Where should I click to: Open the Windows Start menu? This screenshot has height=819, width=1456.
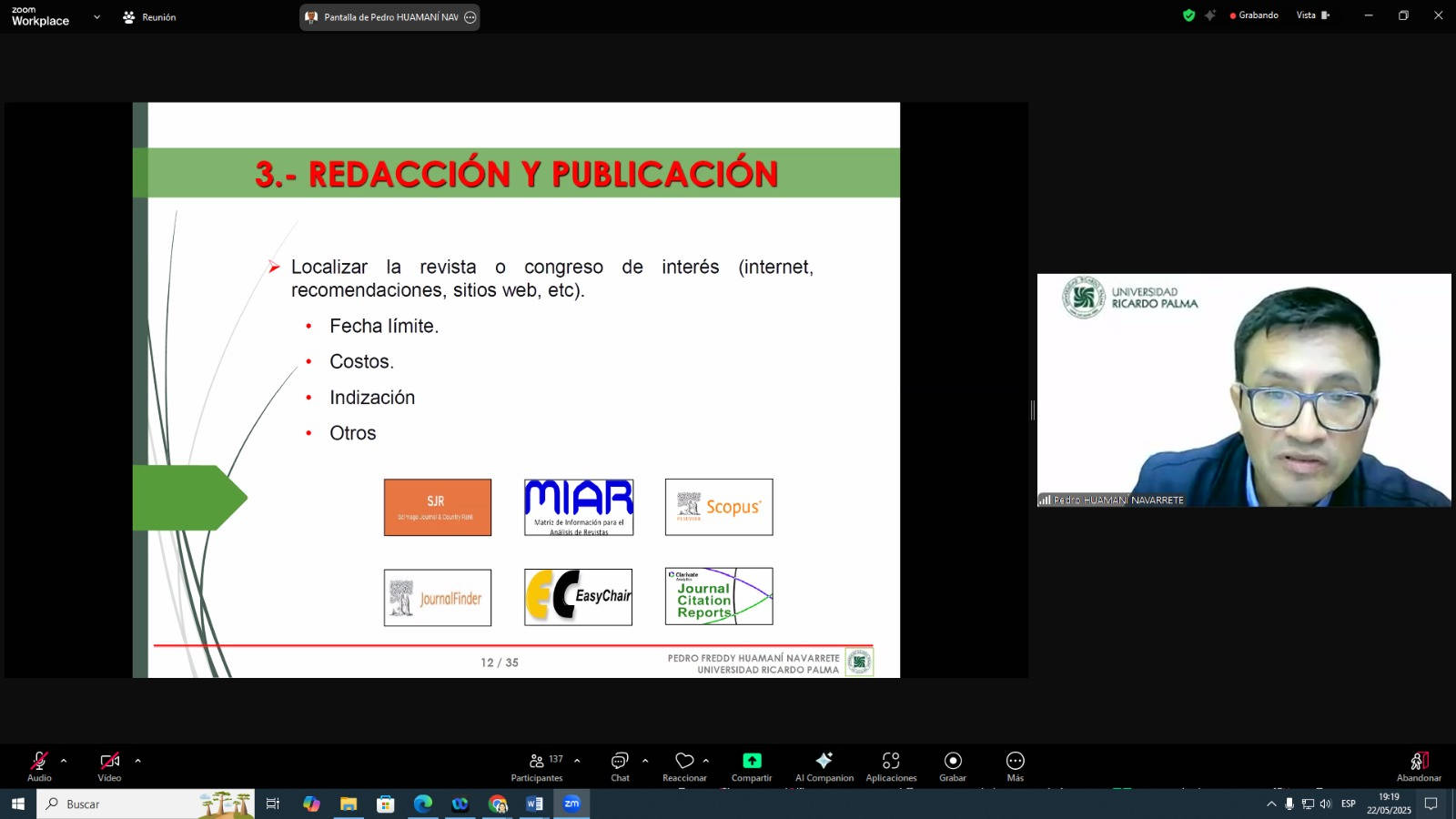click(17, 804)
